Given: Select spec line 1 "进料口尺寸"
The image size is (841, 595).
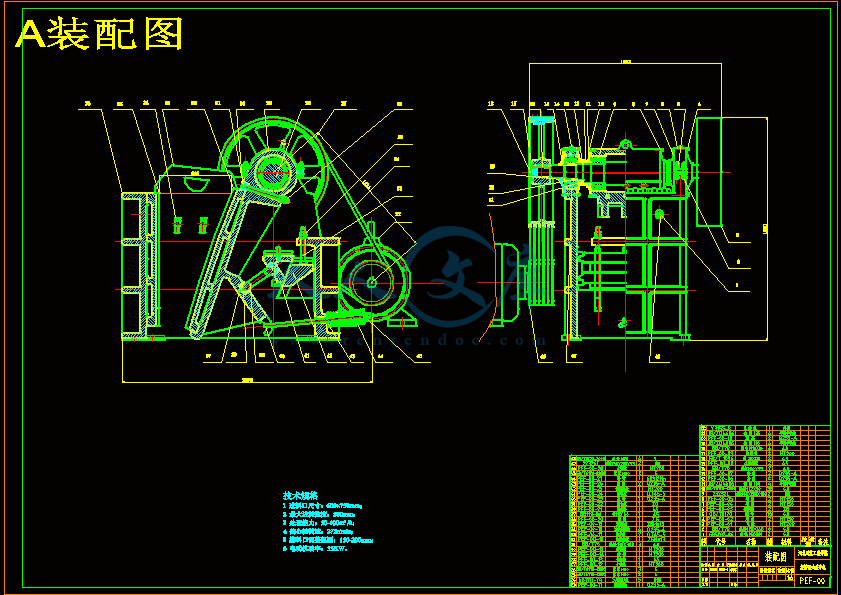Looking at the screenshot, I should [x=322, y=505].
